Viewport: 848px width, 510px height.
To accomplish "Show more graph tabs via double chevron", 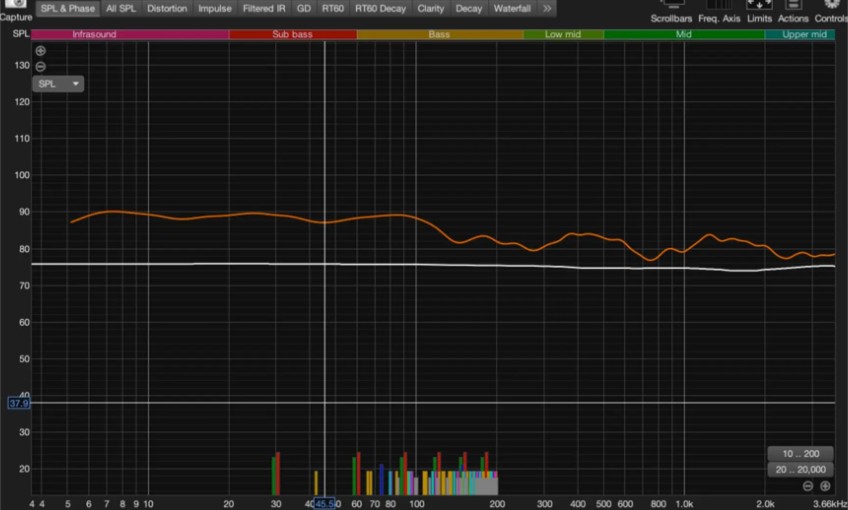I will [547, 9].
